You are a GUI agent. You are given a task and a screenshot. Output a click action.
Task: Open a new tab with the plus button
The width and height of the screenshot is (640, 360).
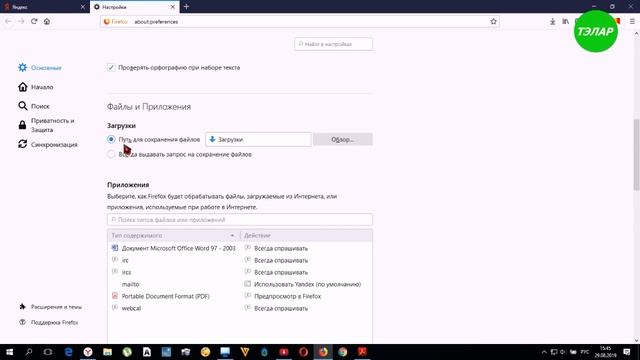click(x=186, y=7)
